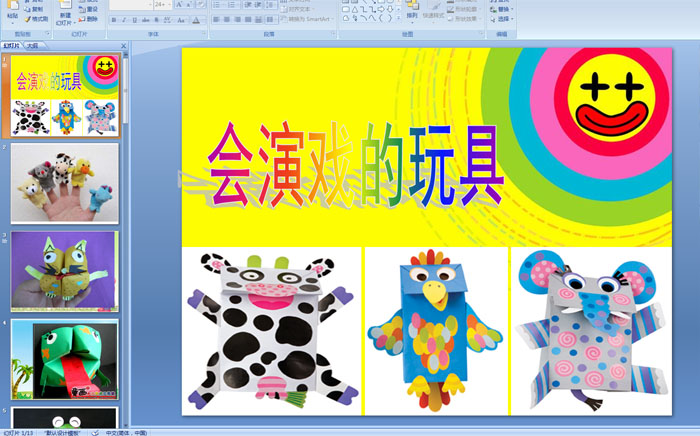Click the cow puppet picture
The height and width of the screenshot is (436, 700).
coord(271,331)
